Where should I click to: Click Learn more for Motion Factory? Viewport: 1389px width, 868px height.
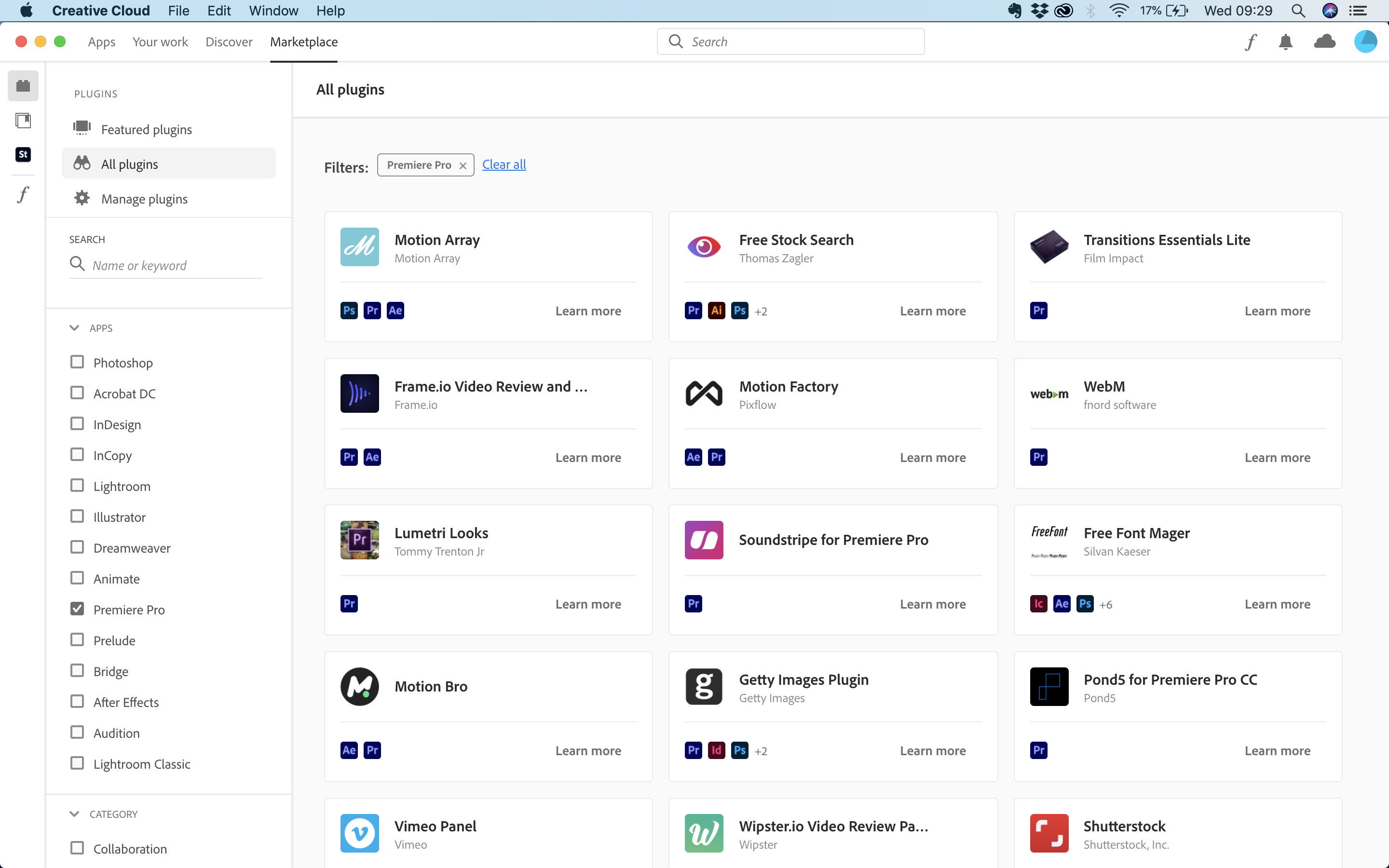(x=932, y=458)
